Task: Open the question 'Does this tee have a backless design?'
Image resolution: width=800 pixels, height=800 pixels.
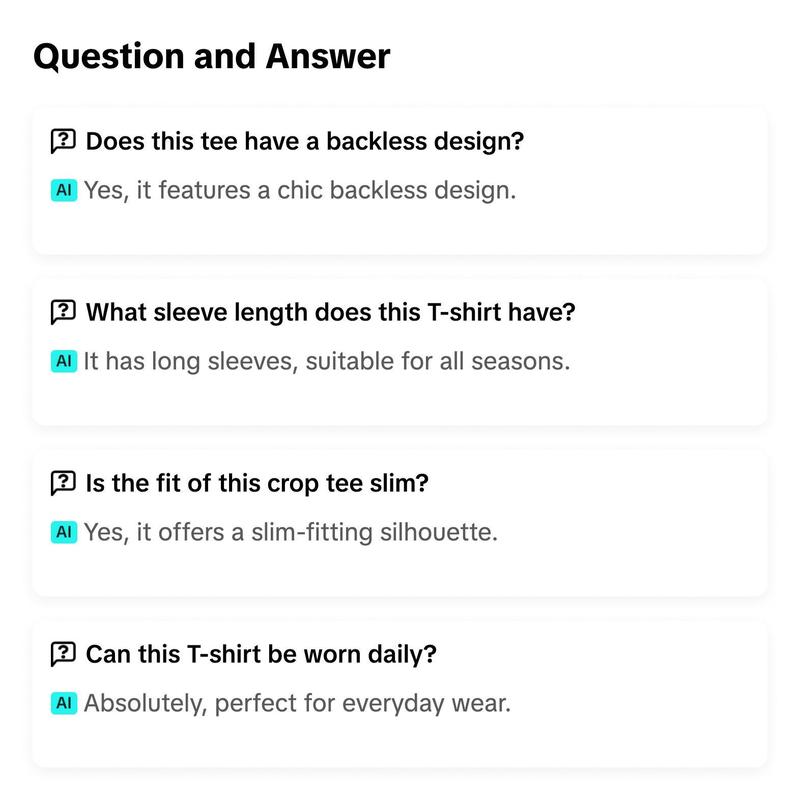Action: 305,141
